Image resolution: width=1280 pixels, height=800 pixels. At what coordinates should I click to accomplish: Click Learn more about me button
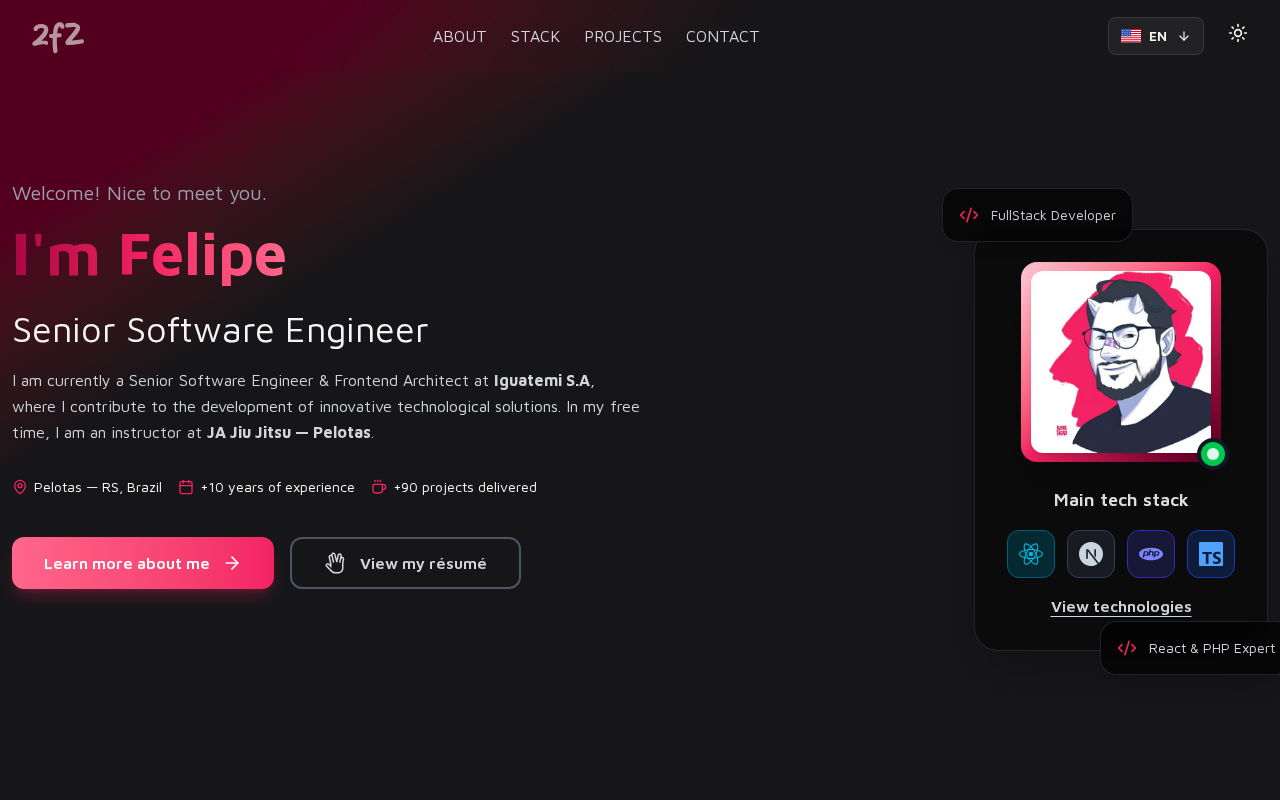143,563
